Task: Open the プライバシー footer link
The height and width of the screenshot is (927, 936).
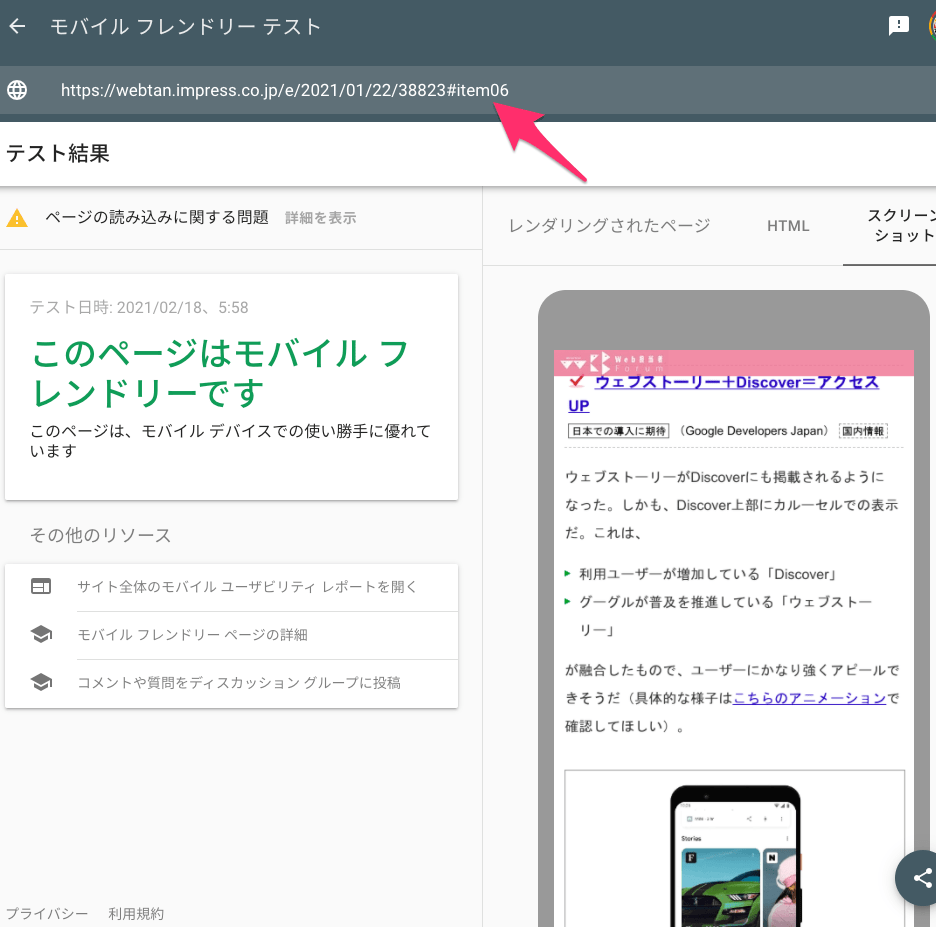Action: (x=47, y=913)
